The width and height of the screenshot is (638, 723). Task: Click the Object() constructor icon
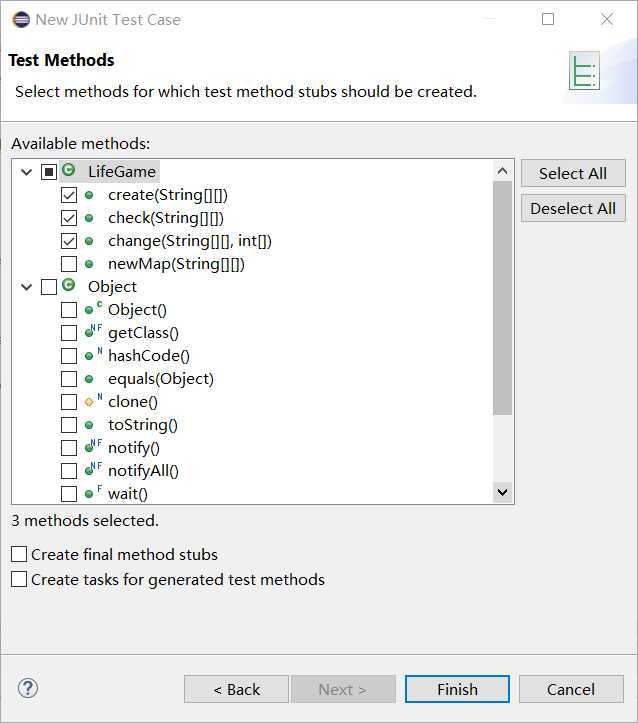coord(91,310)
